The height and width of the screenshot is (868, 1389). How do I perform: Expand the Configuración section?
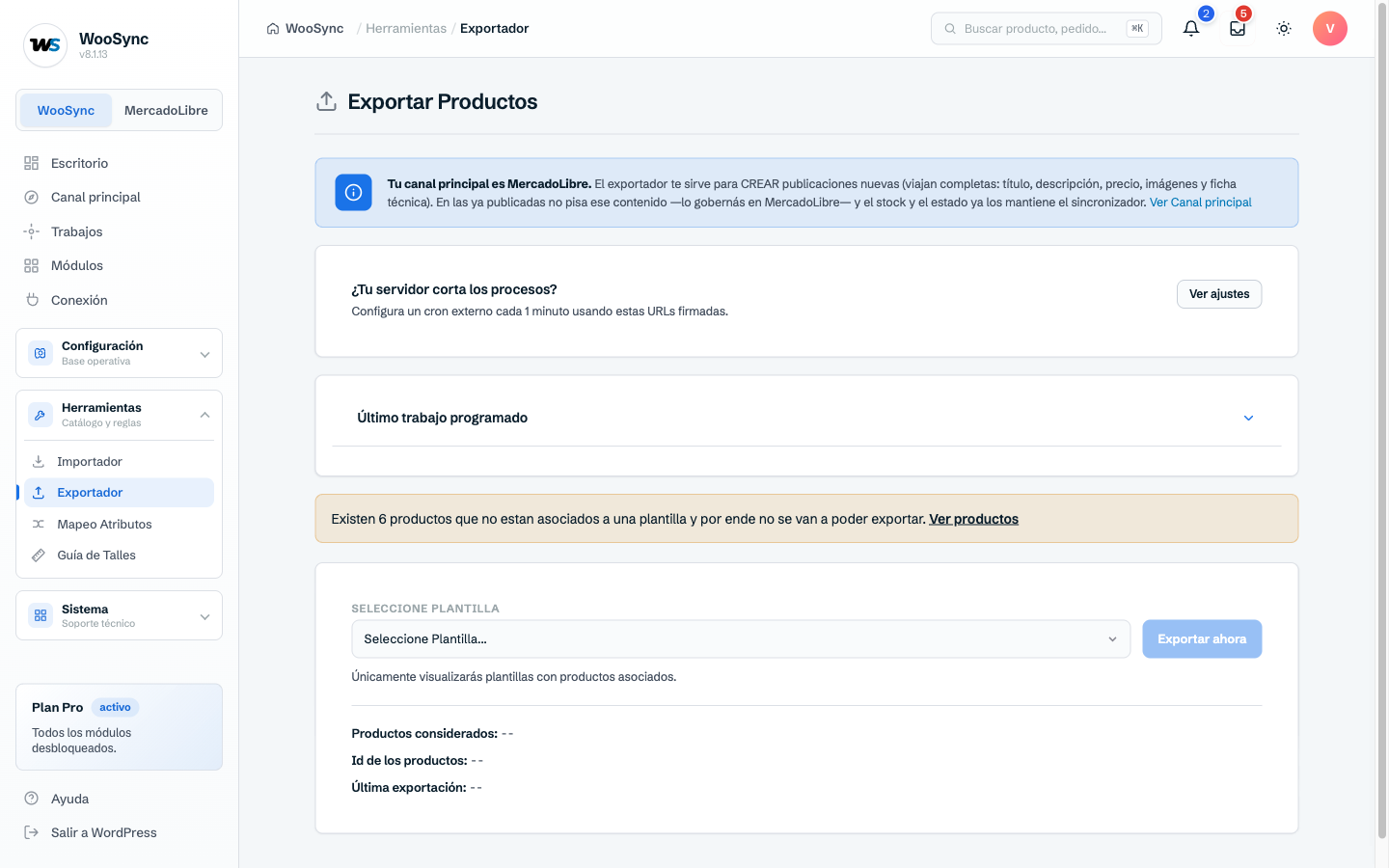(x=120, y=353)
